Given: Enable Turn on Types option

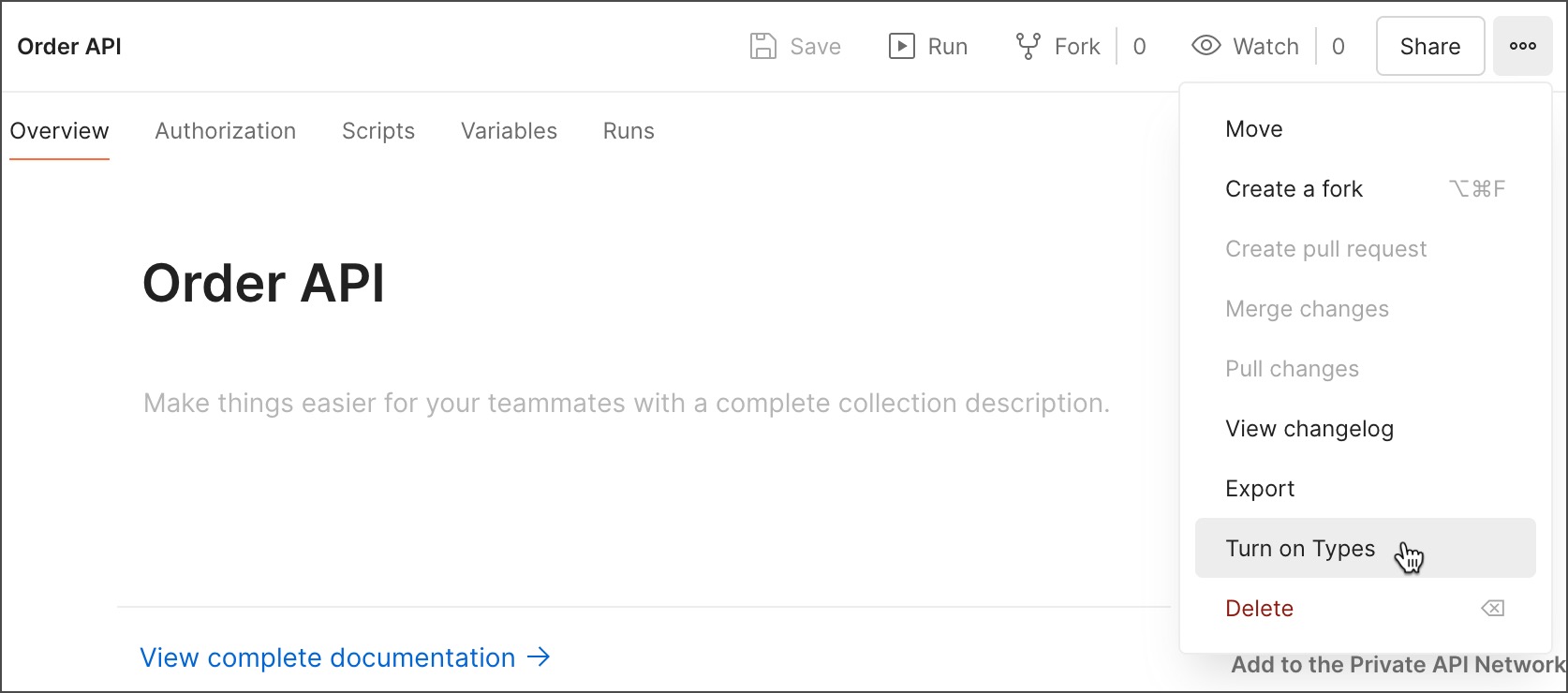Looking at the screenshot, I should click(x=1300, y=549).
